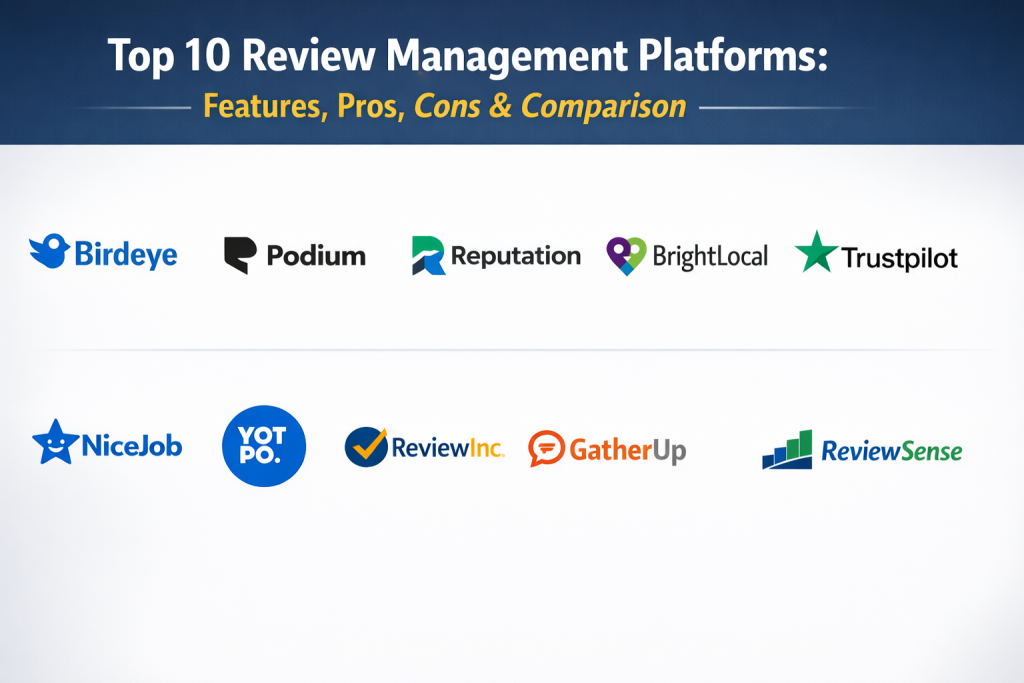Open the NiceJob name text

coord(132,446)
